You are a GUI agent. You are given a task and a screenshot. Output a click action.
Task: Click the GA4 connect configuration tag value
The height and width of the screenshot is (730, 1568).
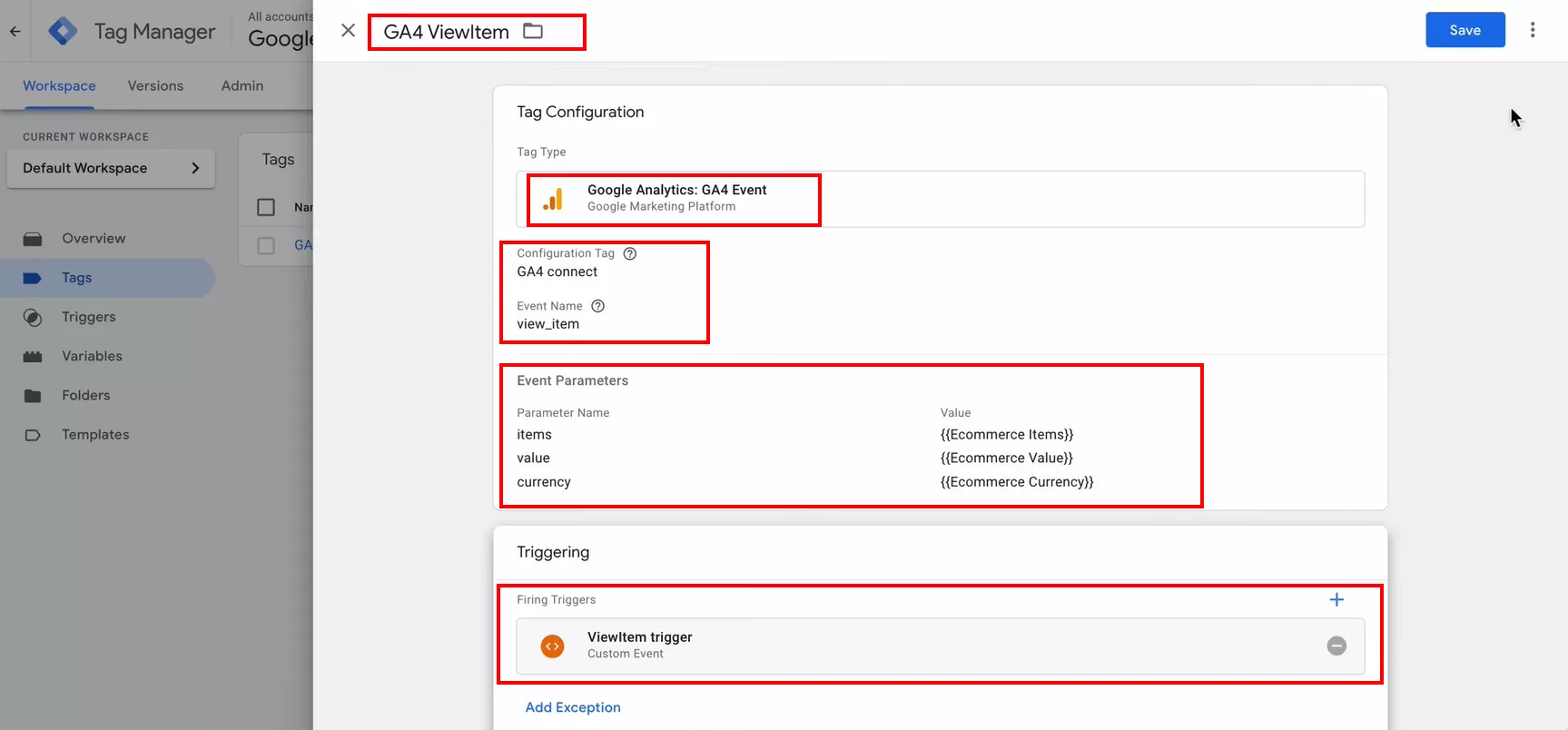557,271
